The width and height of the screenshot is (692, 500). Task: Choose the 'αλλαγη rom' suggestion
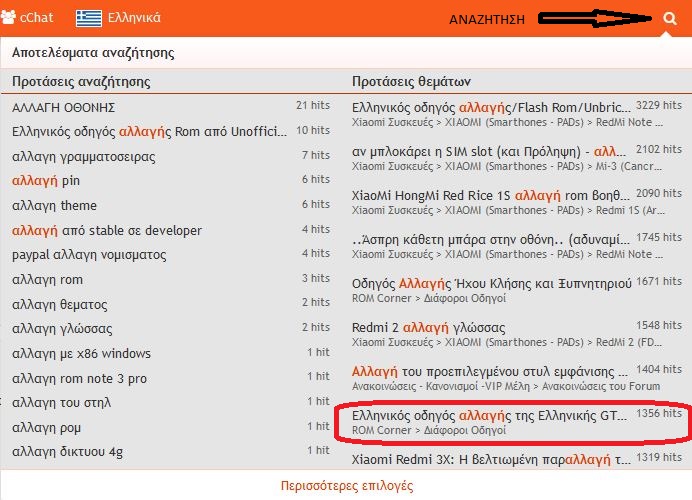coord(48,280)
